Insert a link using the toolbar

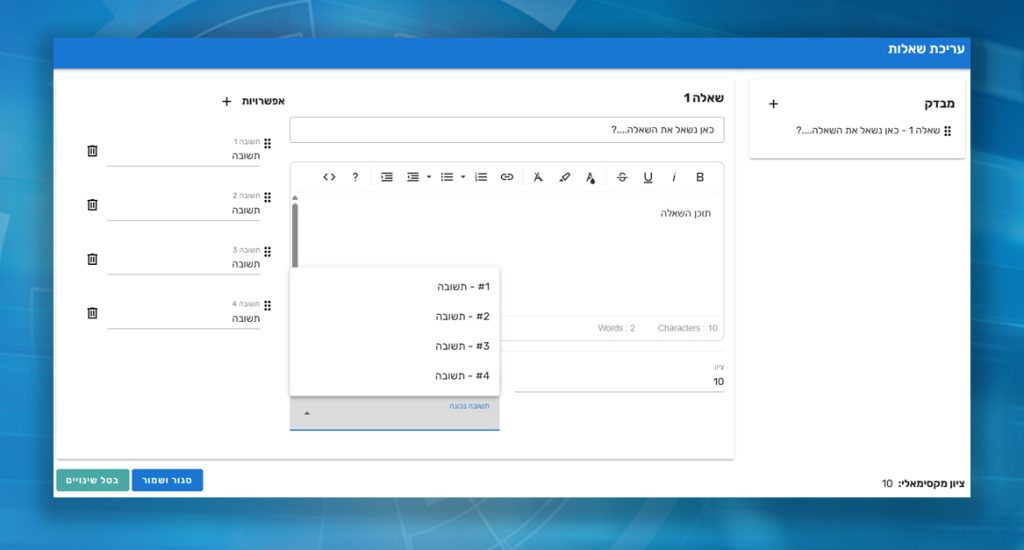click(x=507, y=177)
